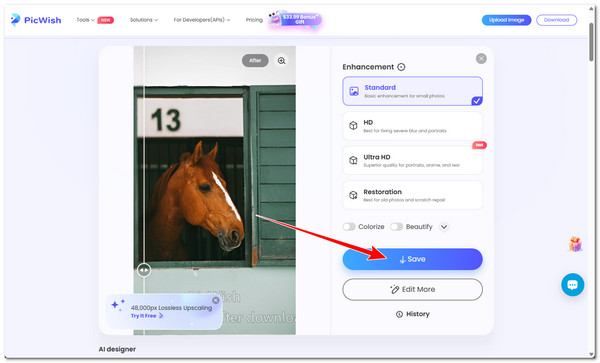The width and height of the screenshot is (600, 363).
Task: Select the Restoration enhancement option
Action: tap(412, 195)
